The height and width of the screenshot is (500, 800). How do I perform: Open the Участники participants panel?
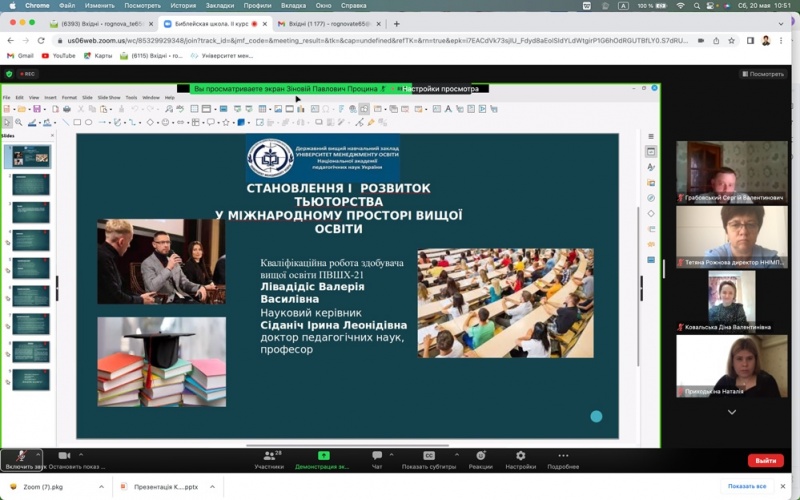(268, 457)
